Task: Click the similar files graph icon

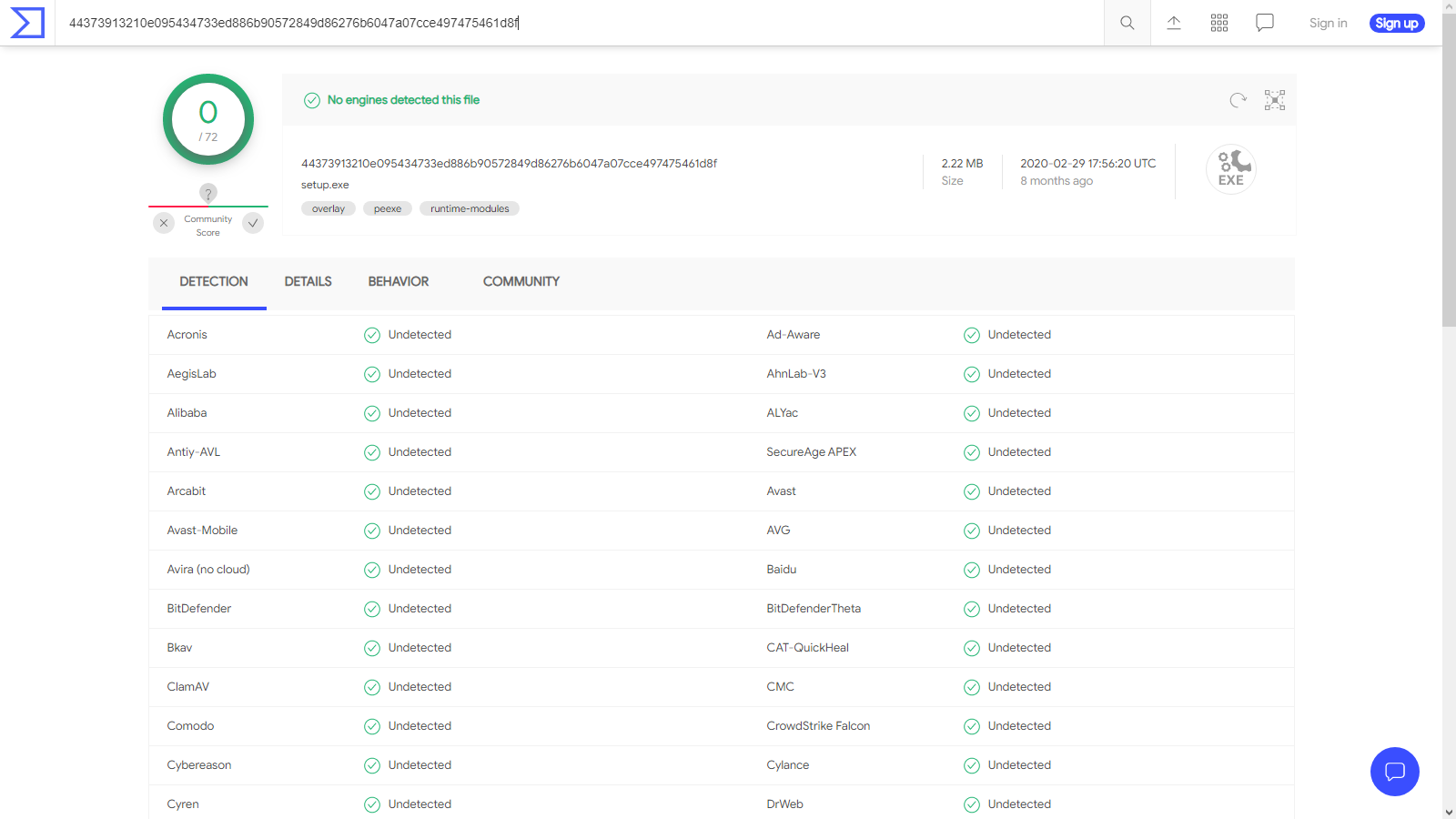Action: [1274, 100]
